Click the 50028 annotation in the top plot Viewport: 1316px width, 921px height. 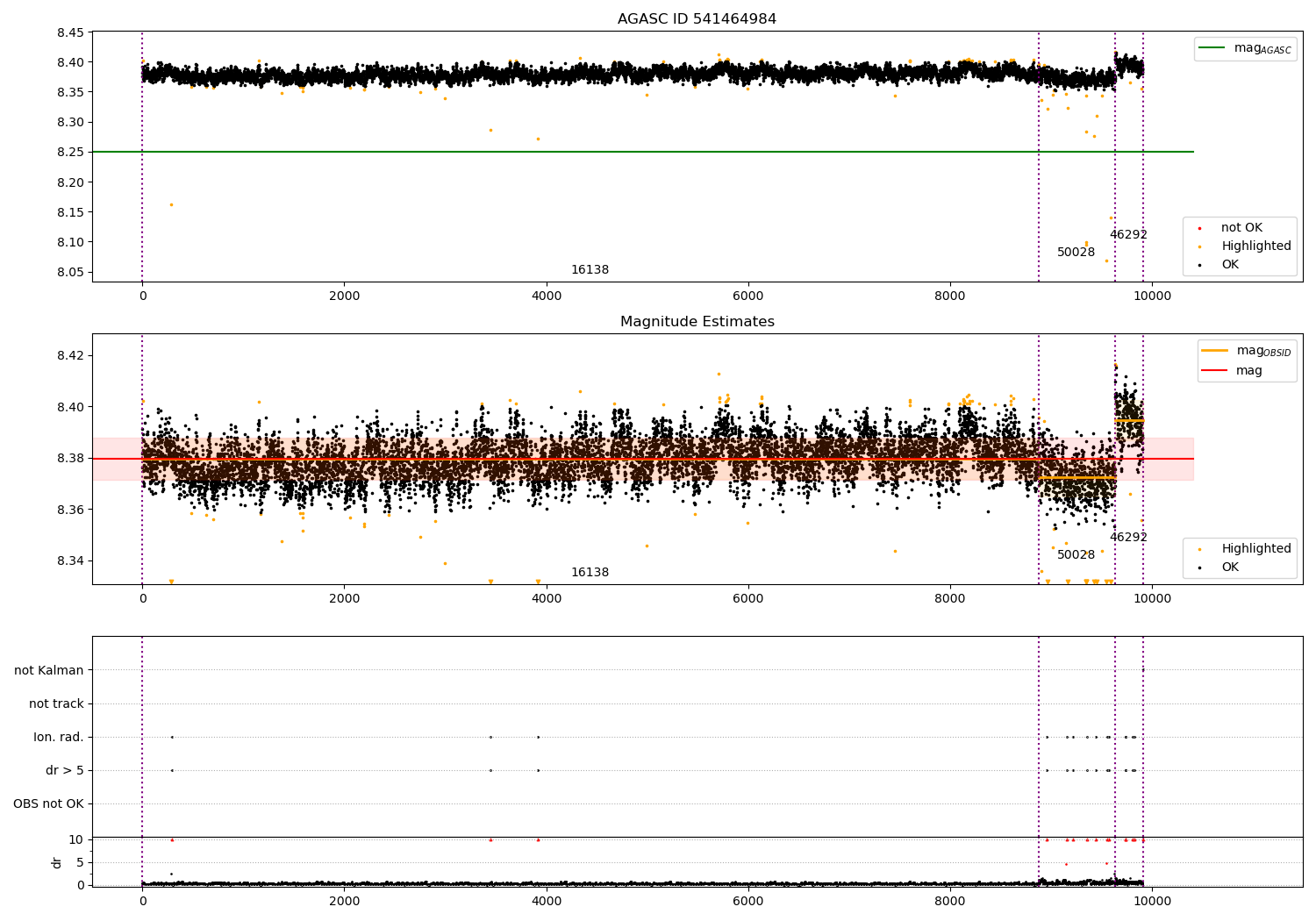(1076, 253)
